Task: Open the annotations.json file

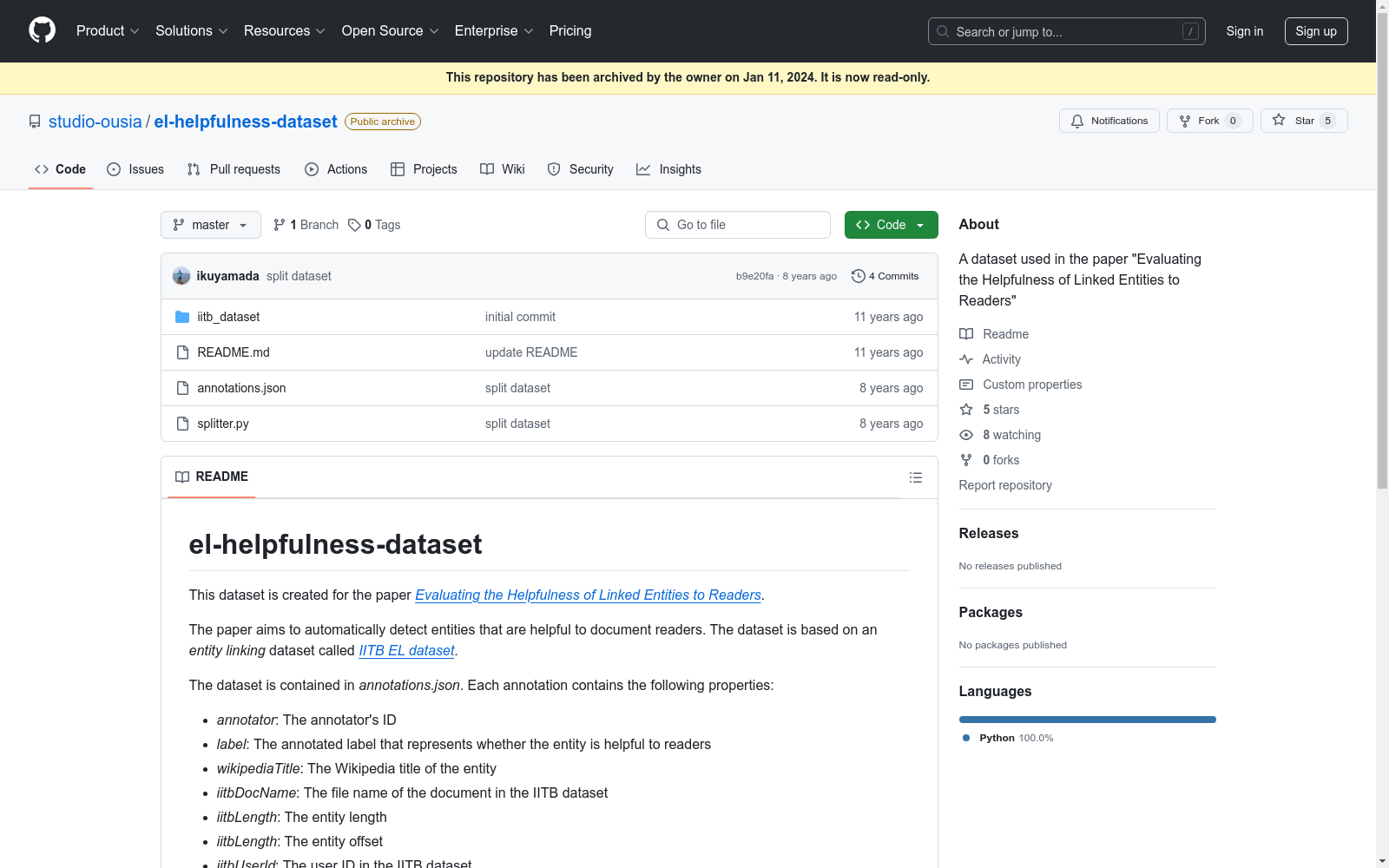Action: coord(241,388)
